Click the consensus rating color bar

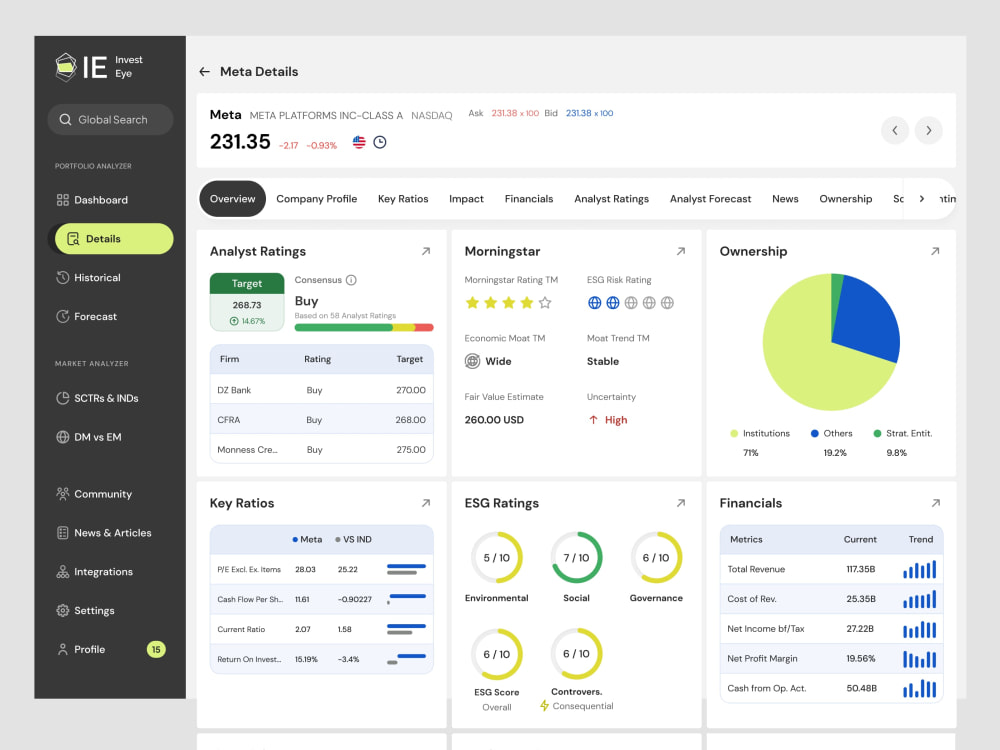tap(364, 327)
